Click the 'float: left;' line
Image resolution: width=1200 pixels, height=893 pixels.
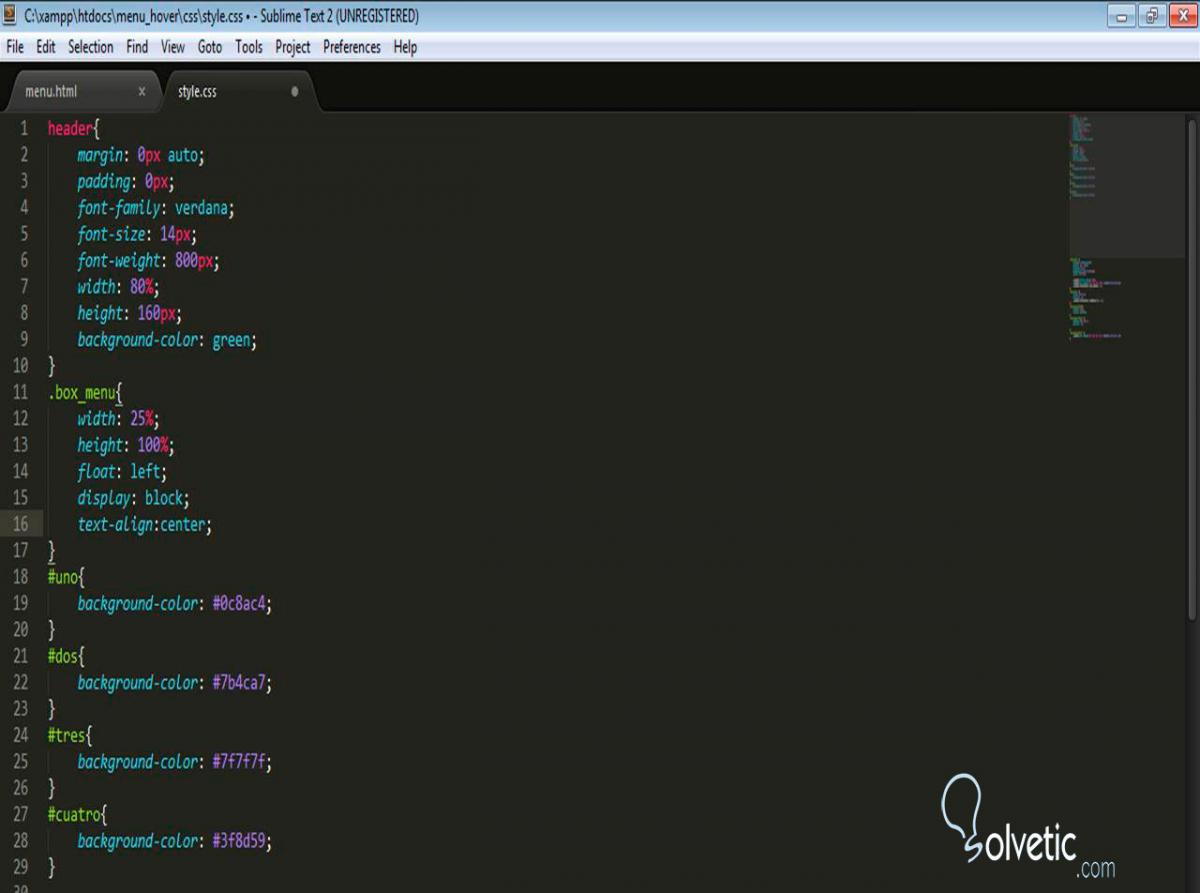point(122,471)
